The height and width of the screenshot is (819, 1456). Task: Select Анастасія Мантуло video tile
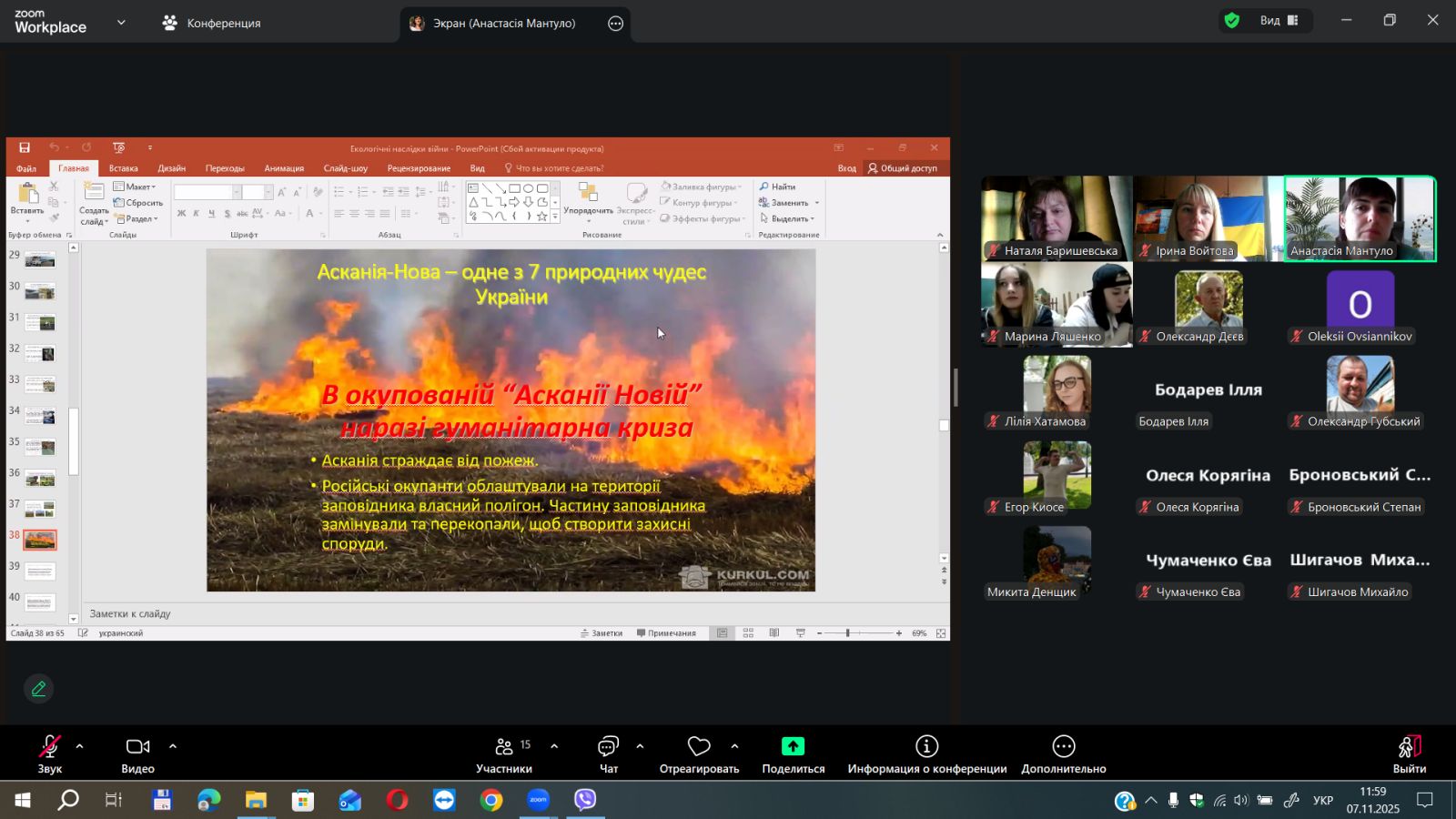click(x=1360, y=218)
